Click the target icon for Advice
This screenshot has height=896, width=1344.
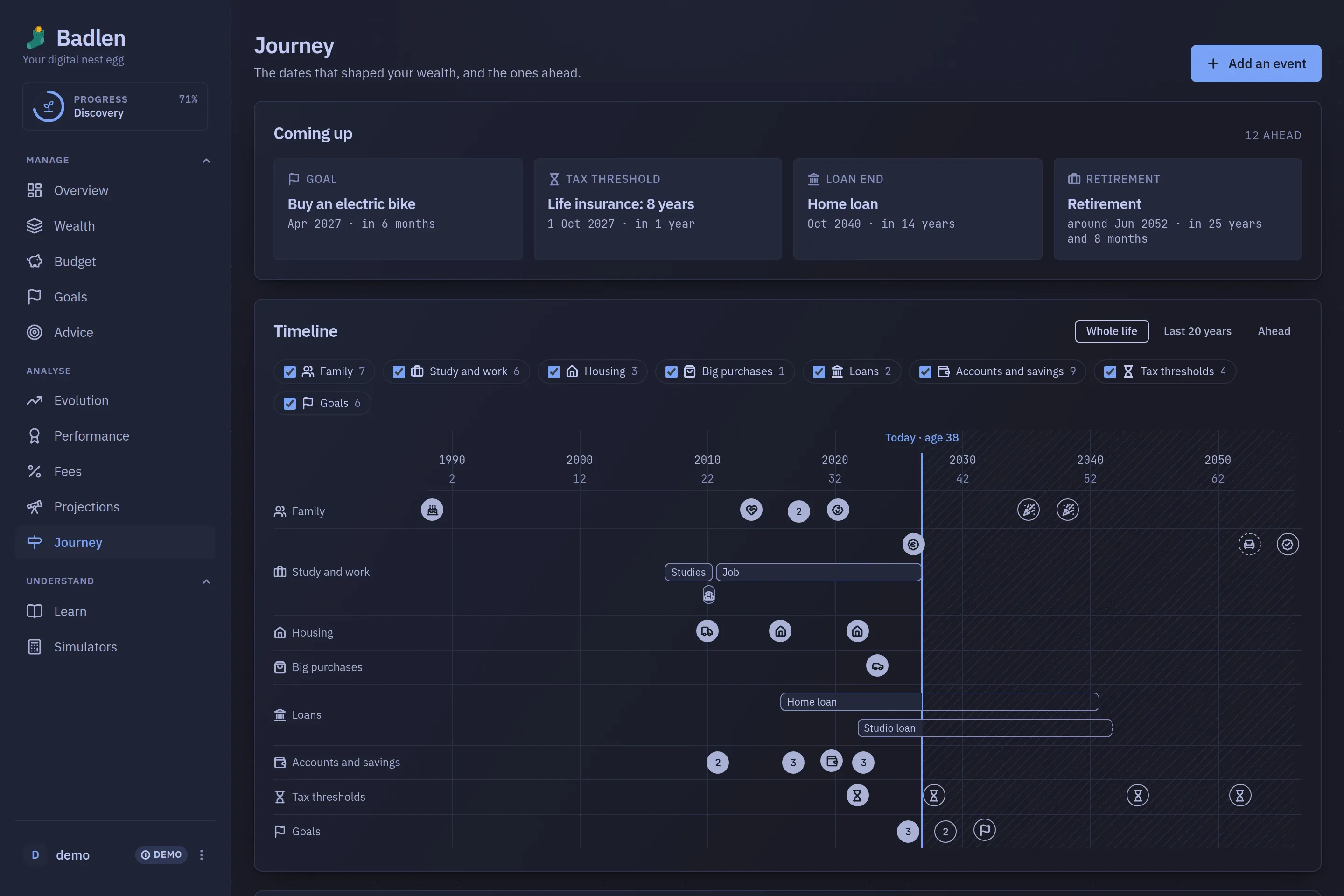tap(34, 332)
